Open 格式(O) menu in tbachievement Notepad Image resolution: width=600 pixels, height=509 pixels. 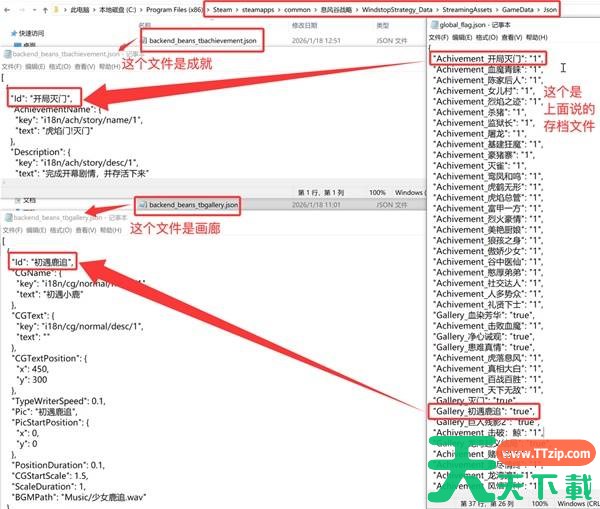tap(60, 67)
